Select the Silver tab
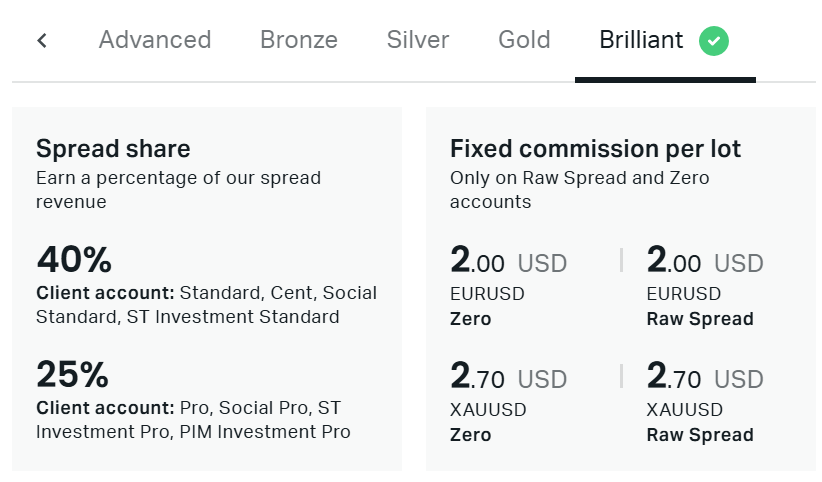 pyautogui.click(x=418, y=40)
